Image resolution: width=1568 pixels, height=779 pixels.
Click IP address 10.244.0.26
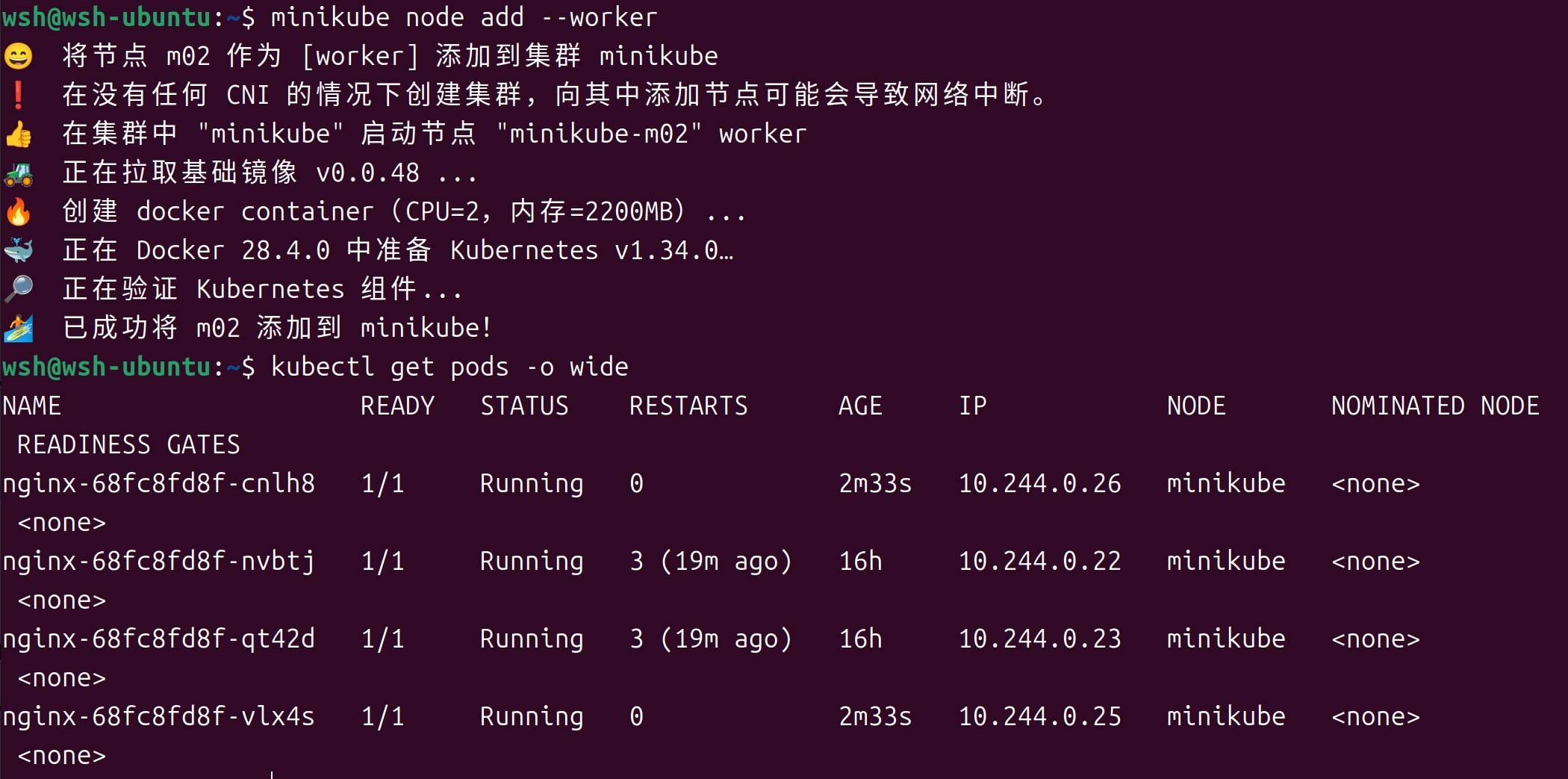click(1040, 483)
